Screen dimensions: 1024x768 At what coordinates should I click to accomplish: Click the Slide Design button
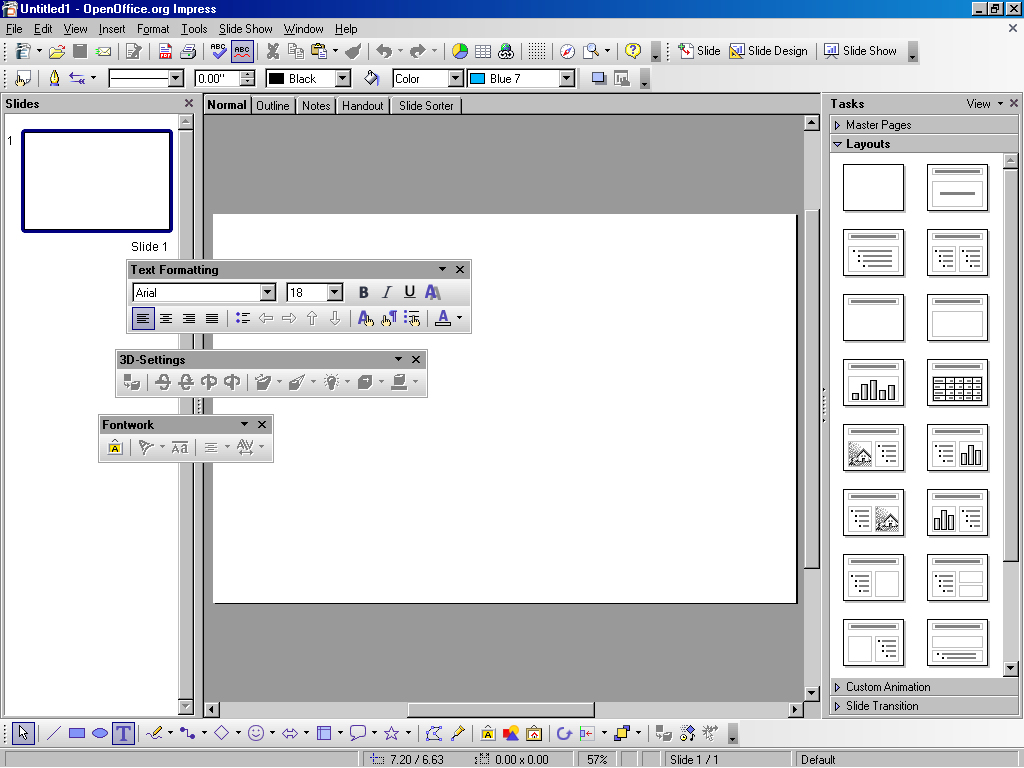[x=768, y=51]
